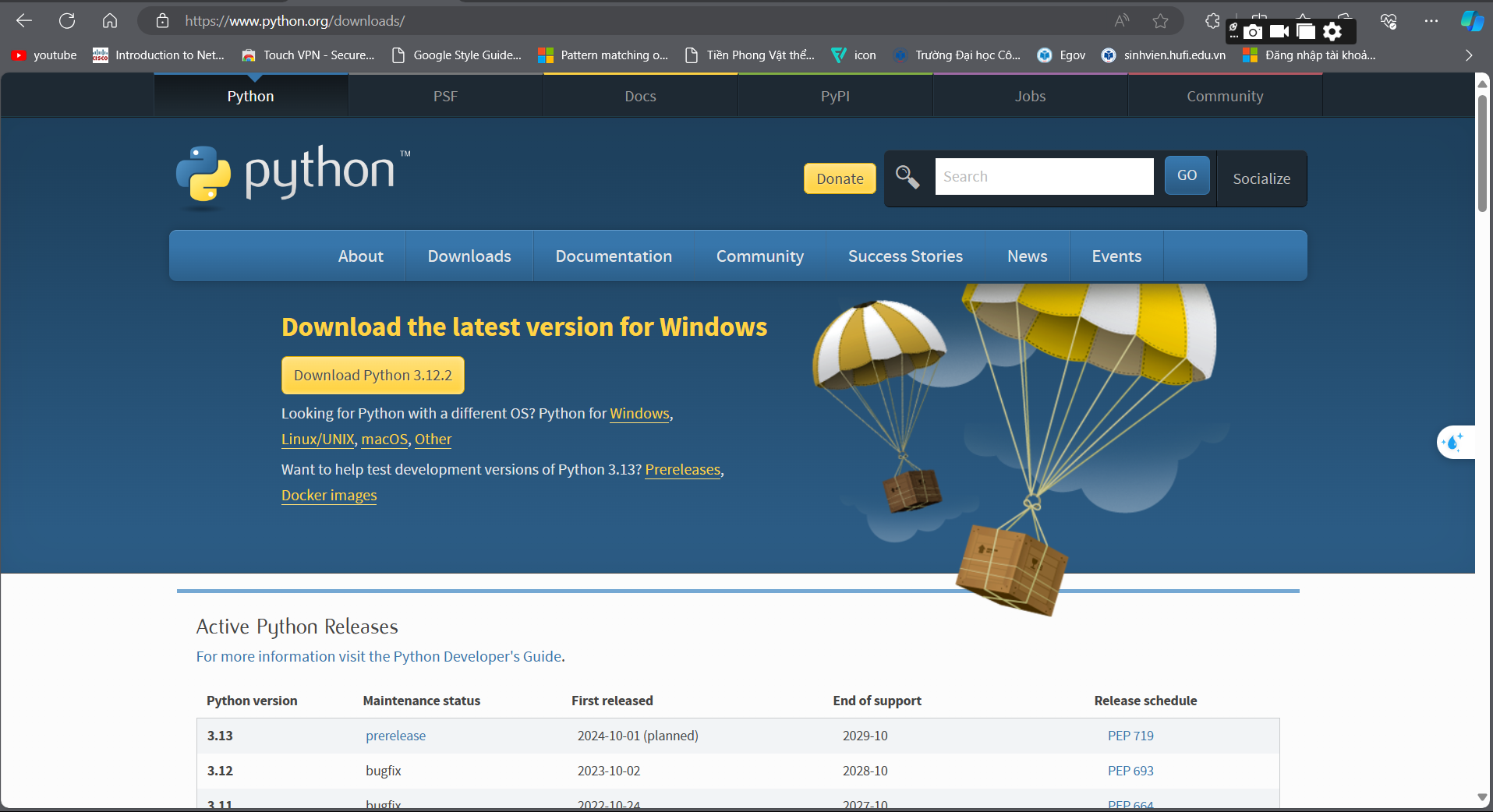Screen dimensions: 1493x812
Task: Open the Introduction to Net... bookmark
Action: tap(159, 55)
